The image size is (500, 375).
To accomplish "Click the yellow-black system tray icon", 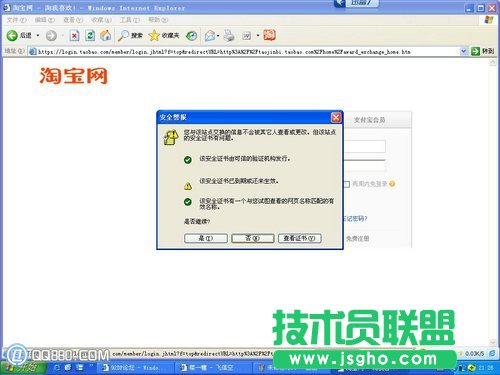I will pos(471,368).
